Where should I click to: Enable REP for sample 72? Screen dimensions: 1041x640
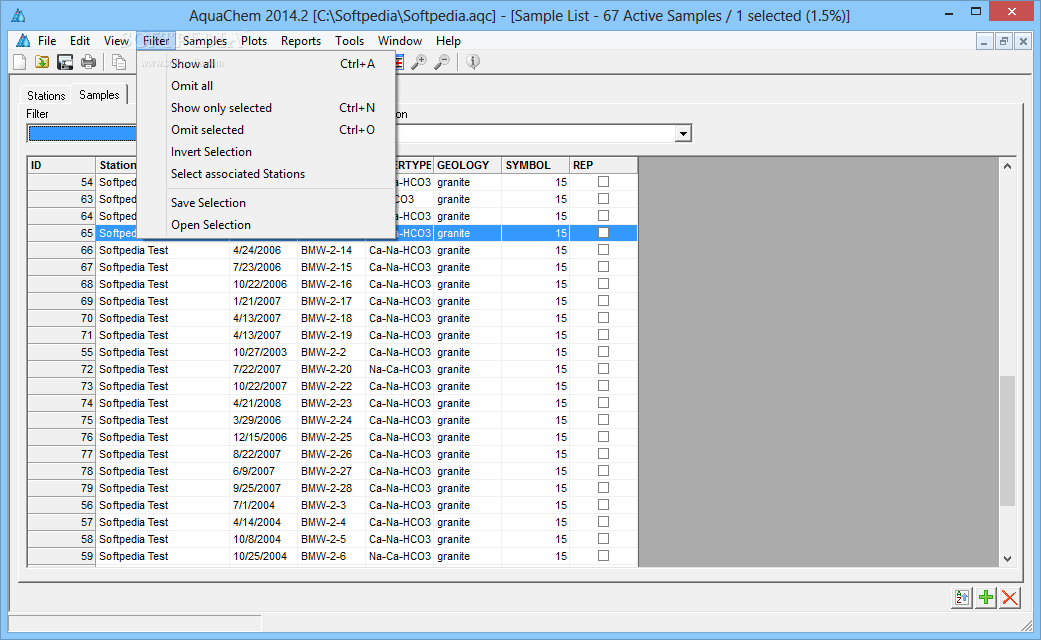603,368
